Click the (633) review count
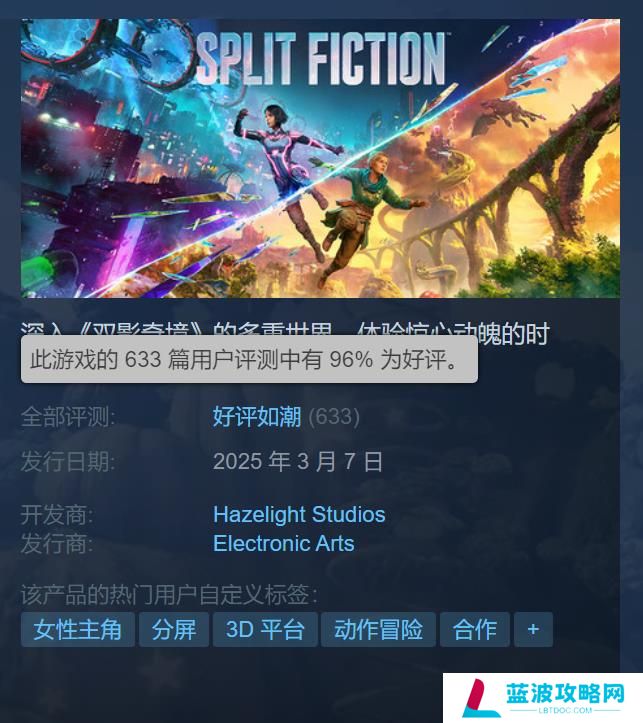 (x=334, y=417)
